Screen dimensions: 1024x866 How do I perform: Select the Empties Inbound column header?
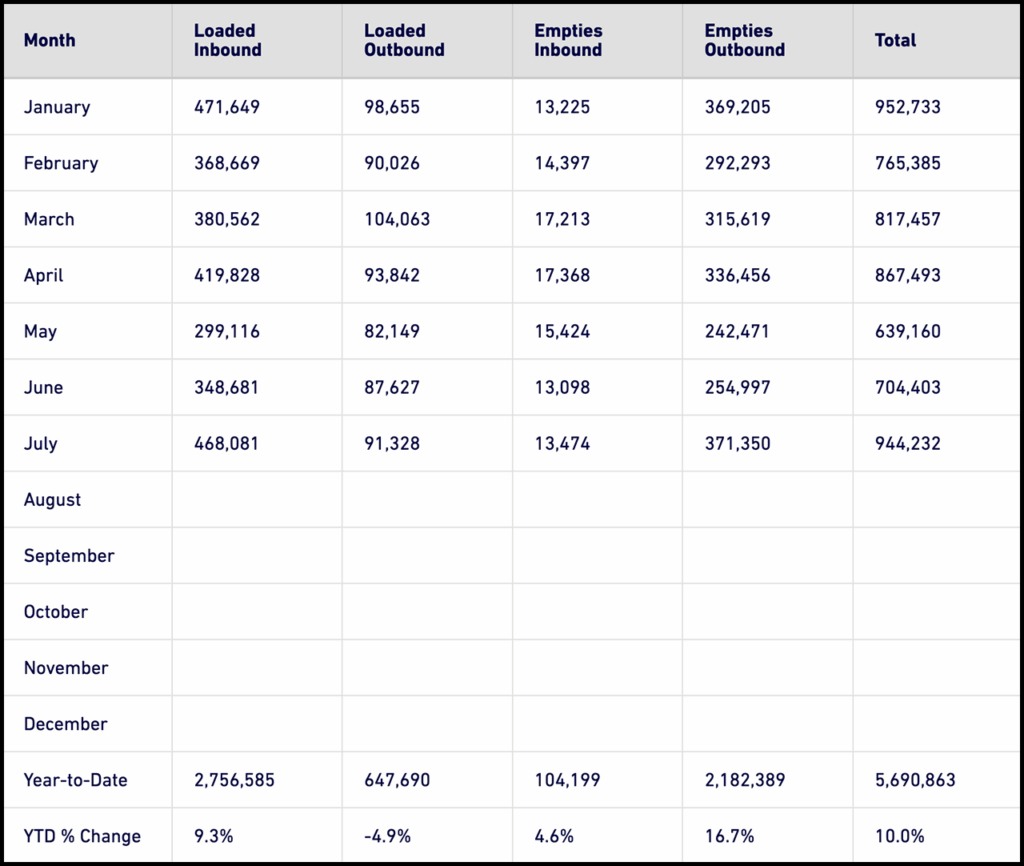568,41
